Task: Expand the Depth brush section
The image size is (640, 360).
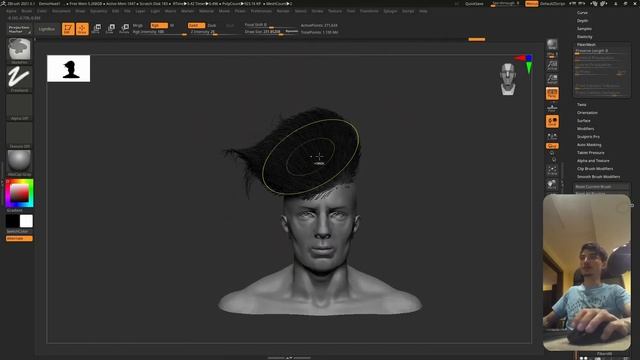Action: pos(582,21)
